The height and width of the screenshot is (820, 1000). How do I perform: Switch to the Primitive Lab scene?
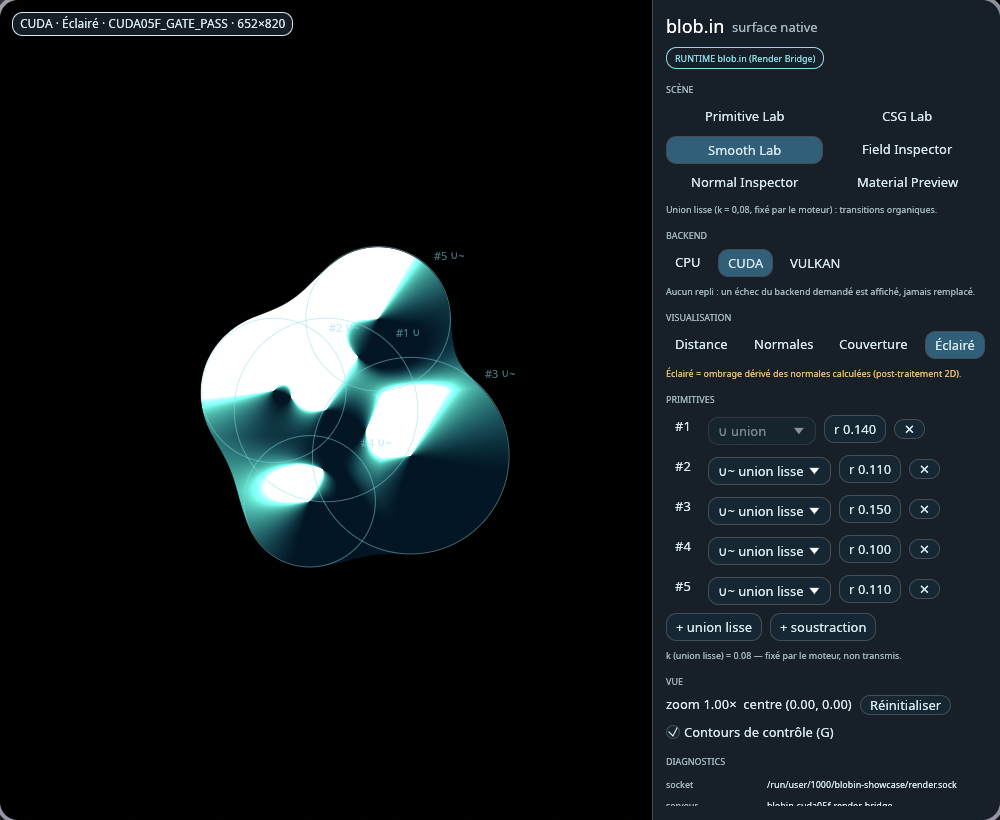click(744, 117)
